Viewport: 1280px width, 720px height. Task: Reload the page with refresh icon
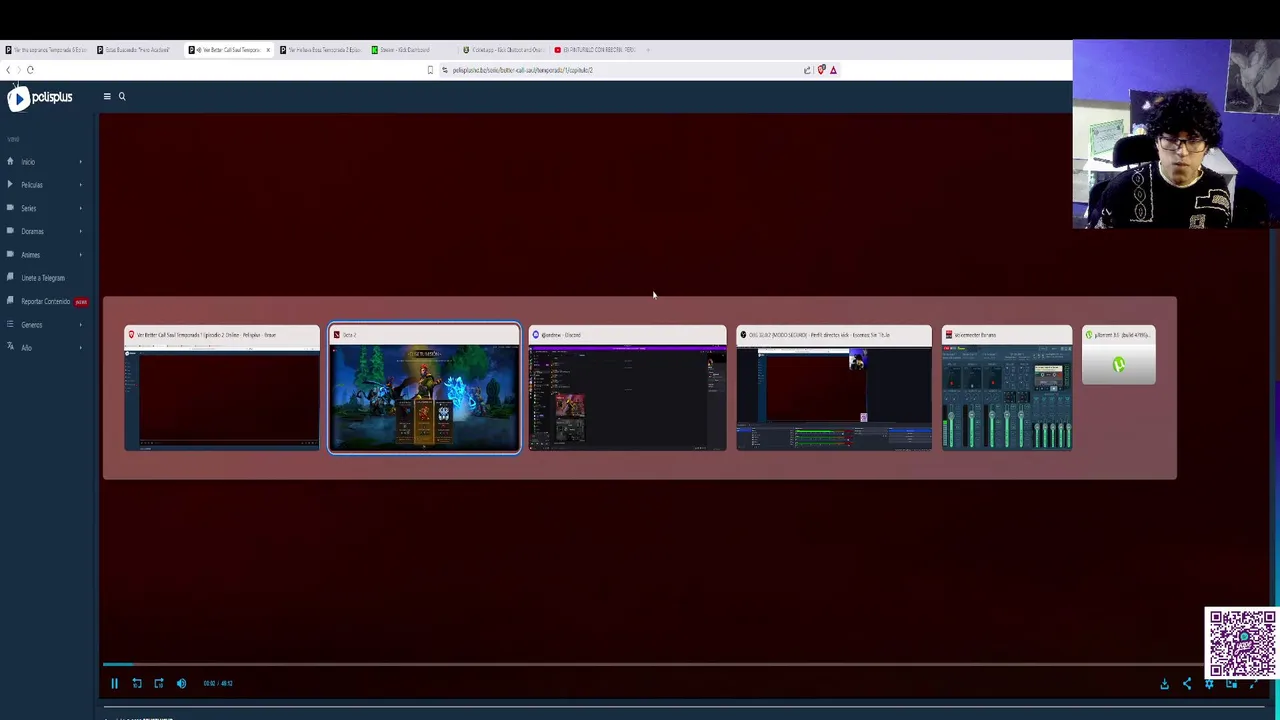30,70
